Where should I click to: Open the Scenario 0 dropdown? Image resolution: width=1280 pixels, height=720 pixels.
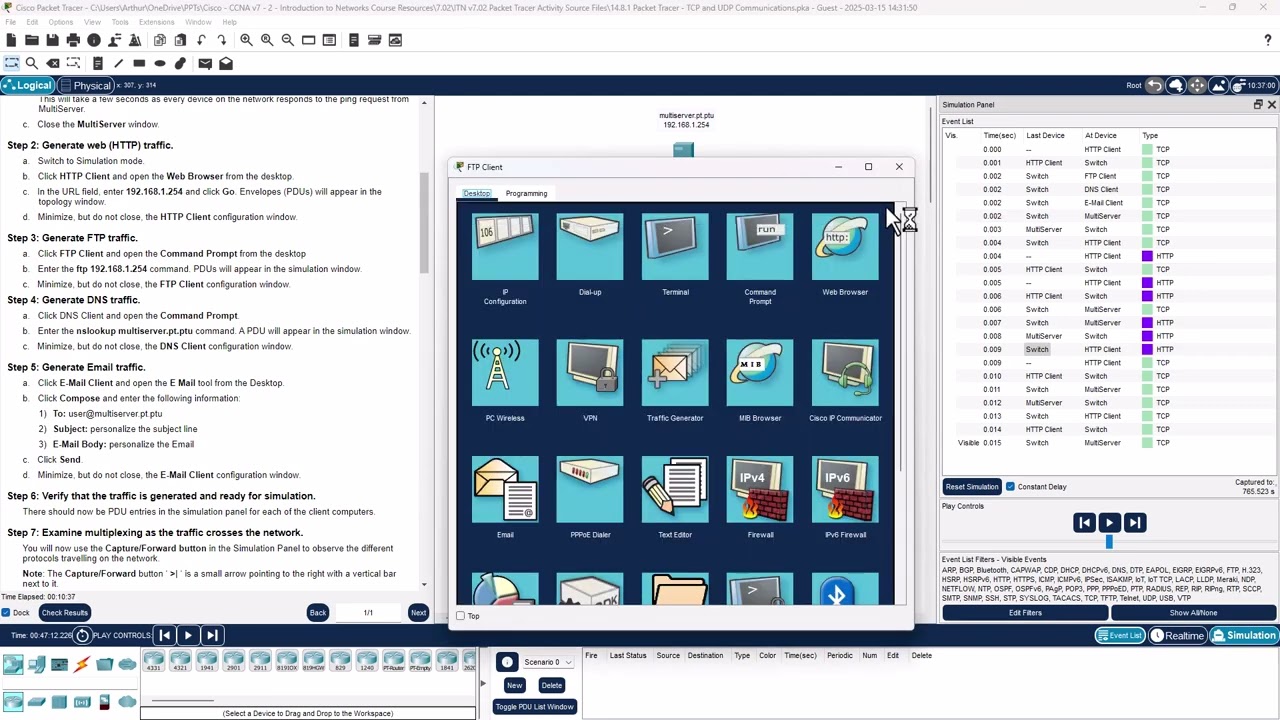click(x=548, y=662)
